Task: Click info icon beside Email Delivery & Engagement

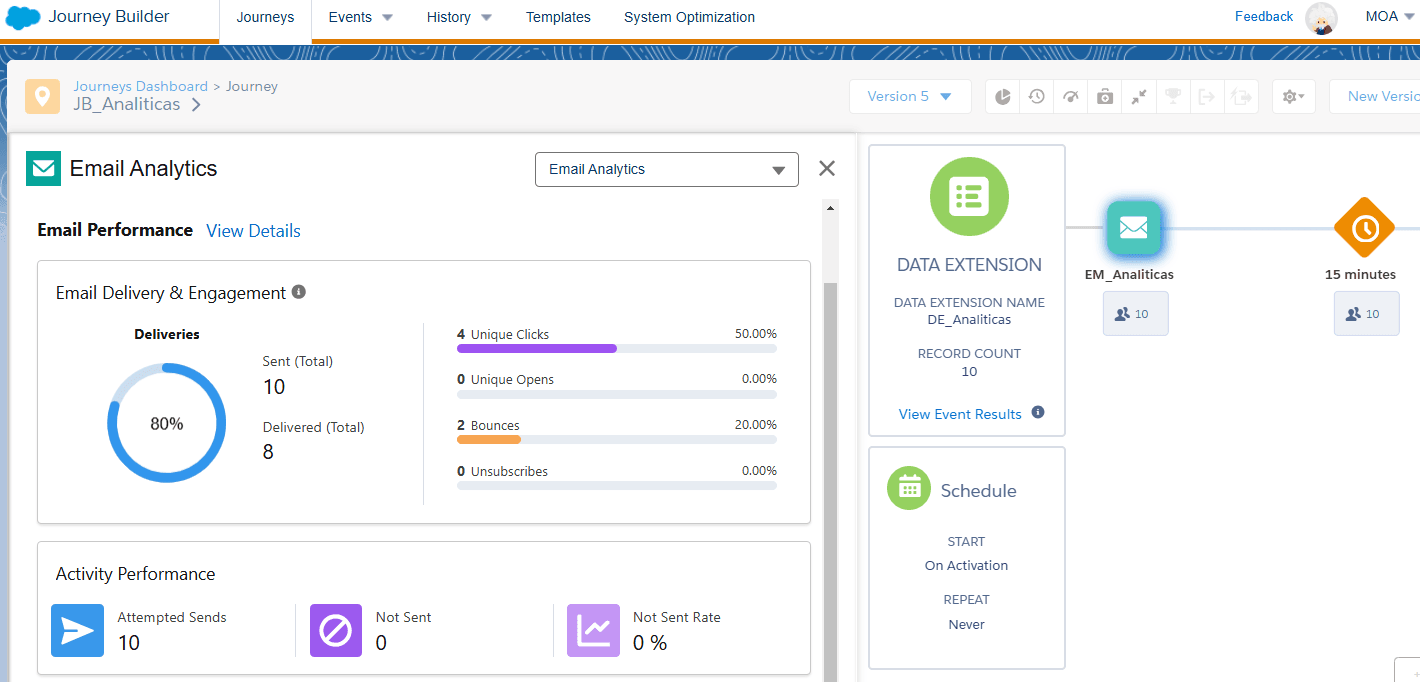Action: point(298,292)
